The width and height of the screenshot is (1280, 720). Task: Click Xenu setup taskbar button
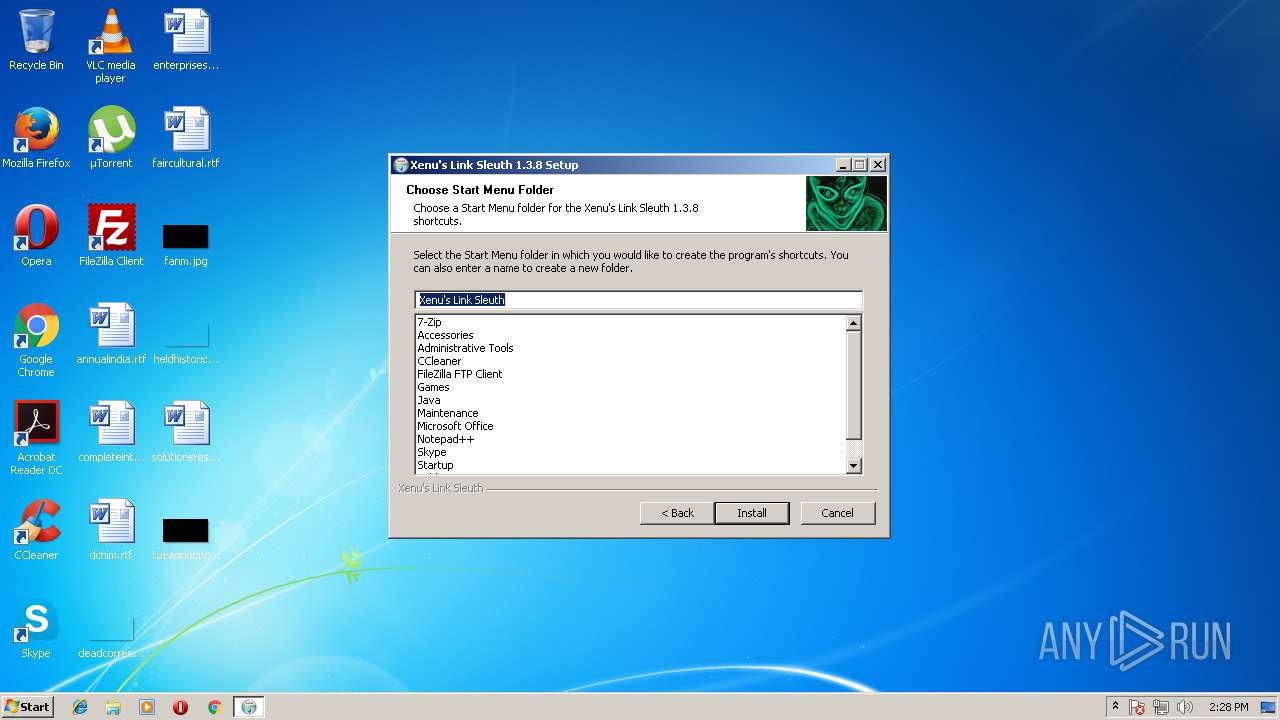pyautogui.click(x=249, y=707)
